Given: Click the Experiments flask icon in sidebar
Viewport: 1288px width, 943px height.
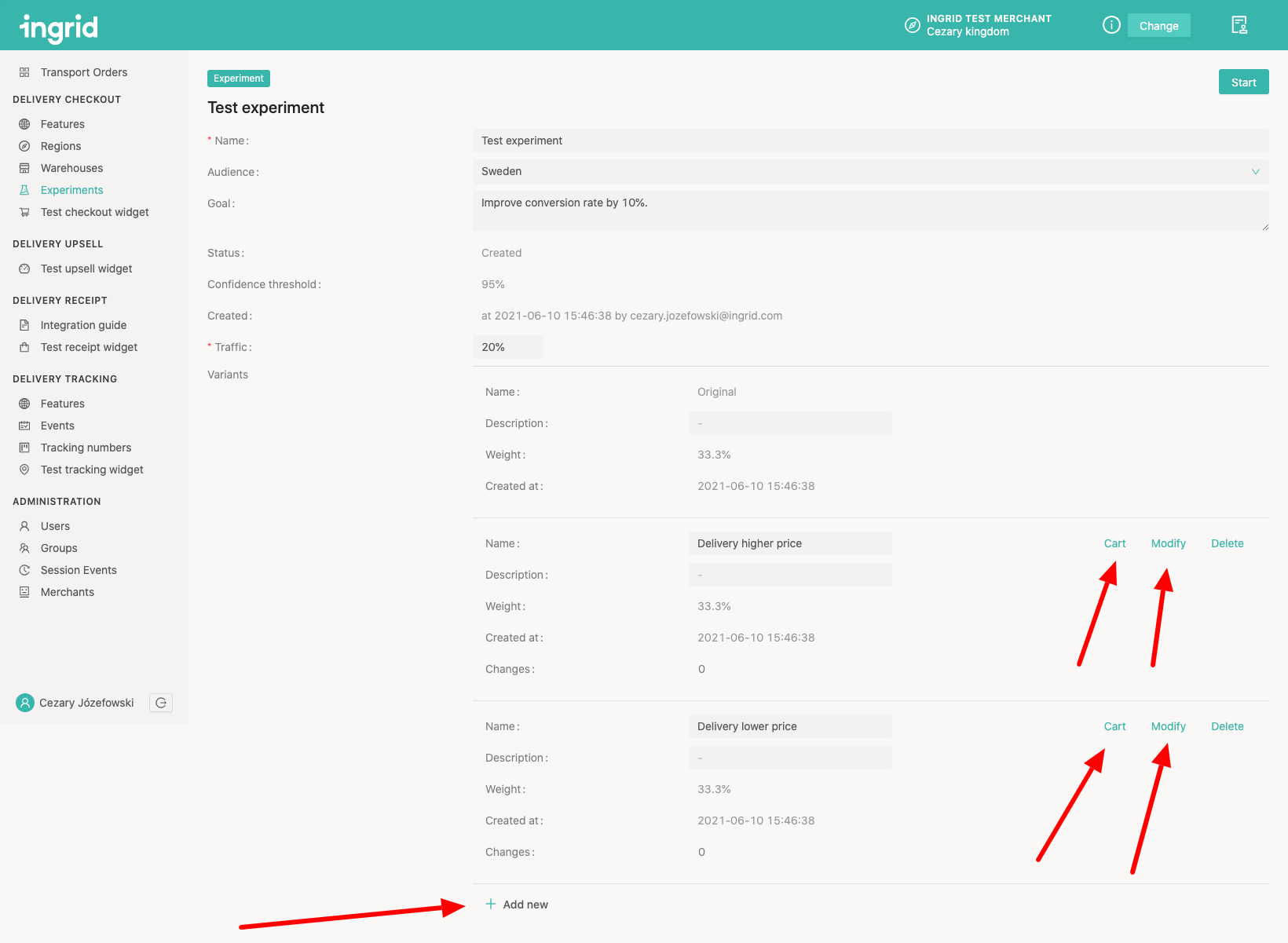Looking at the screenshot, I should coord(24,190).
